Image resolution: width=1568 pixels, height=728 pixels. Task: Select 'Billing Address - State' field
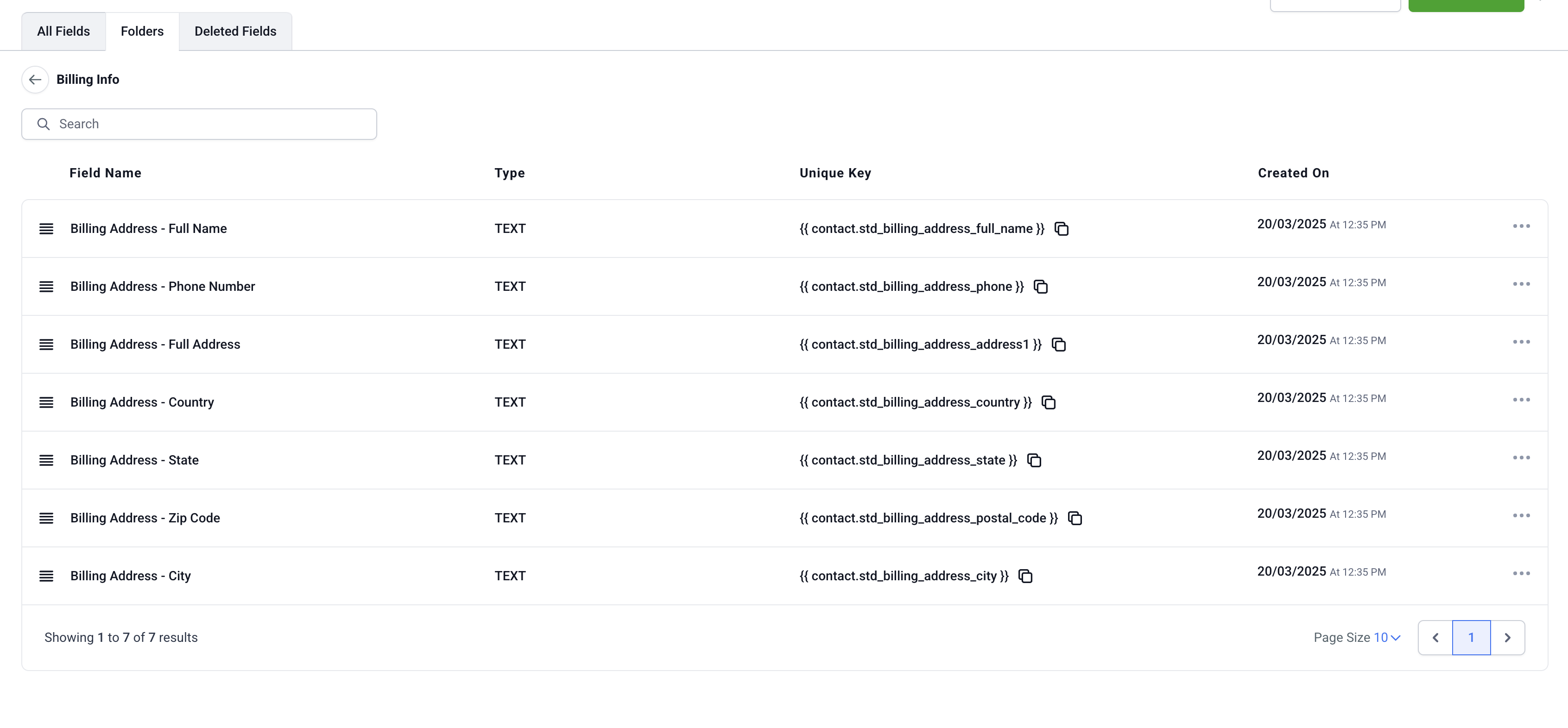pos(134,460)
